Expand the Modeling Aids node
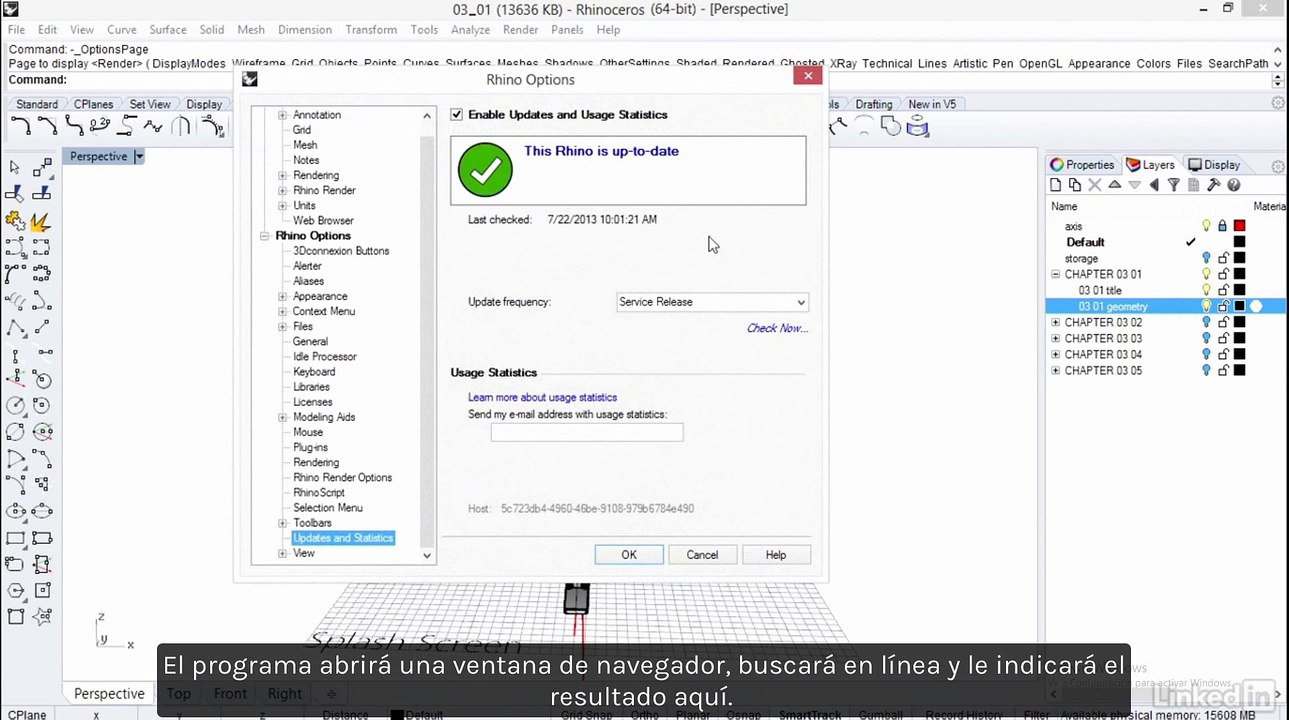Viewport: 1289px width, 720px height. coord(283,418)
